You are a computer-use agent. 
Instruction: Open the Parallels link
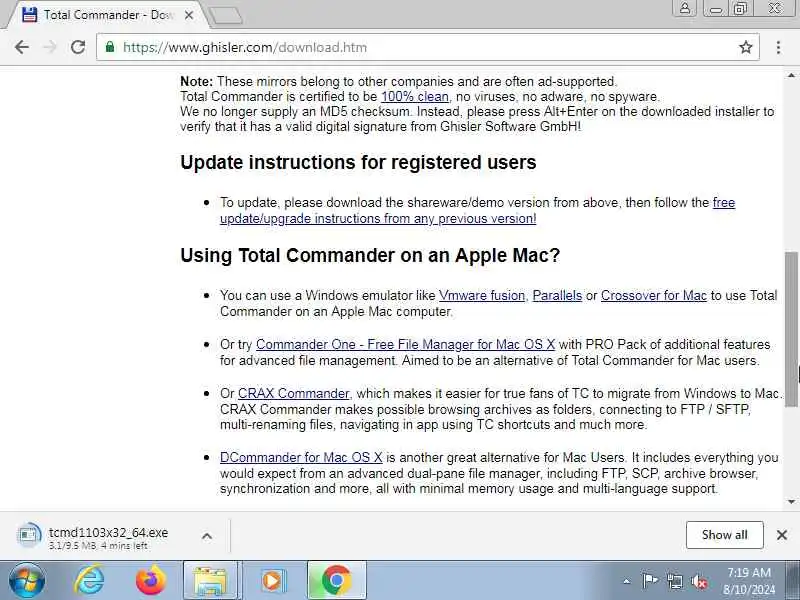(557, 295)
